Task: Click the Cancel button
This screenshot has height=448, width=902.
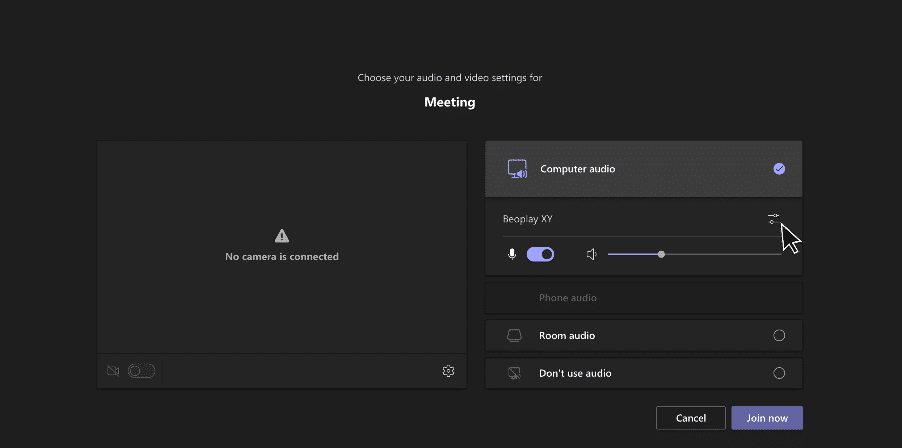Action: [691, 418]
